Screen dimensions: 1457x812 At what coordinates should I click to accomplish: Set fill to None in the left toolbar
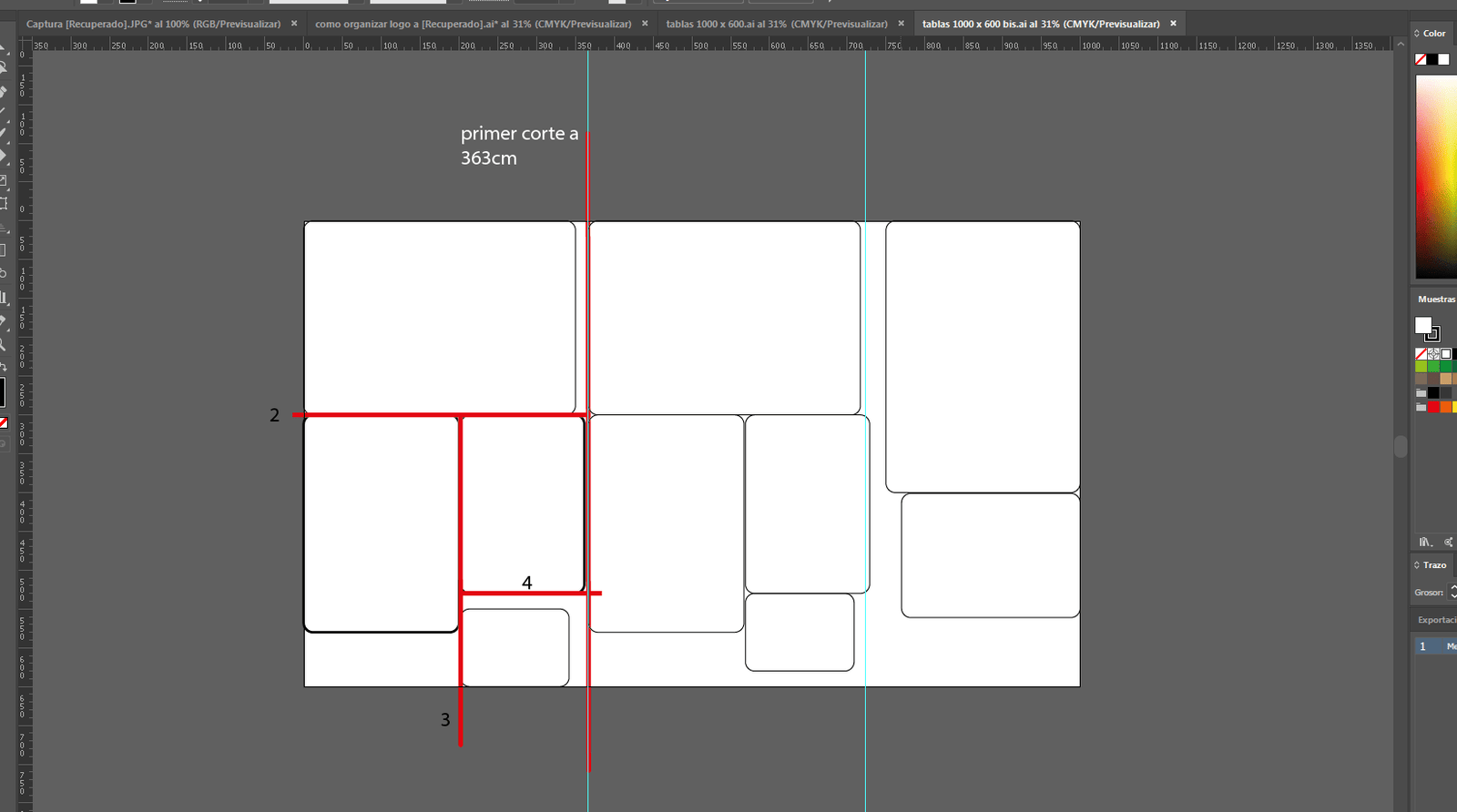tap(4, 422)
